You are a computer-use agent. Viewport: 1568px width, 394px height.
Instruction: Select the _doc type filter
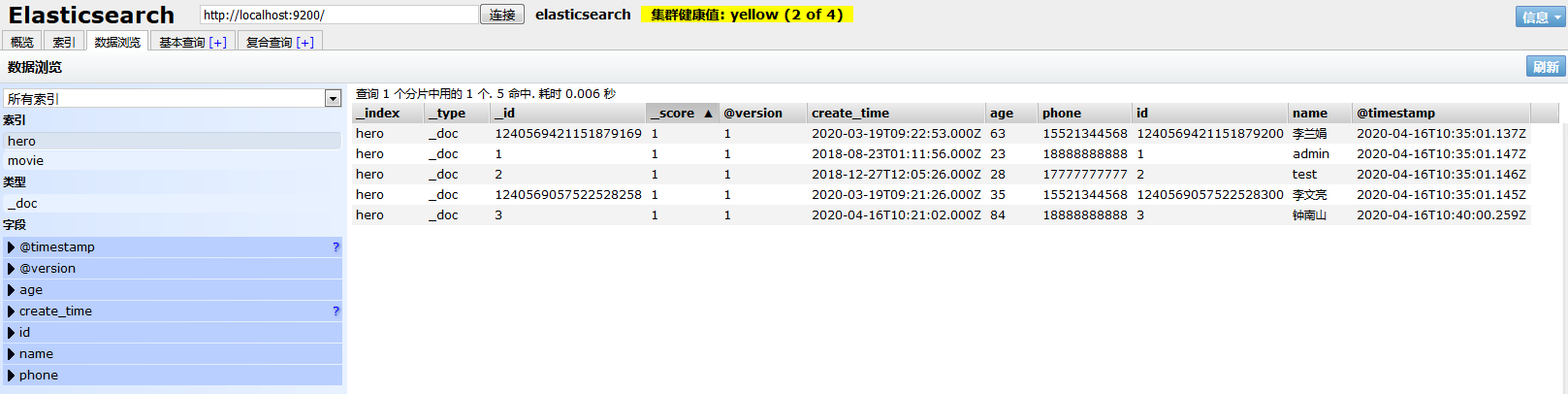[172, 204]
